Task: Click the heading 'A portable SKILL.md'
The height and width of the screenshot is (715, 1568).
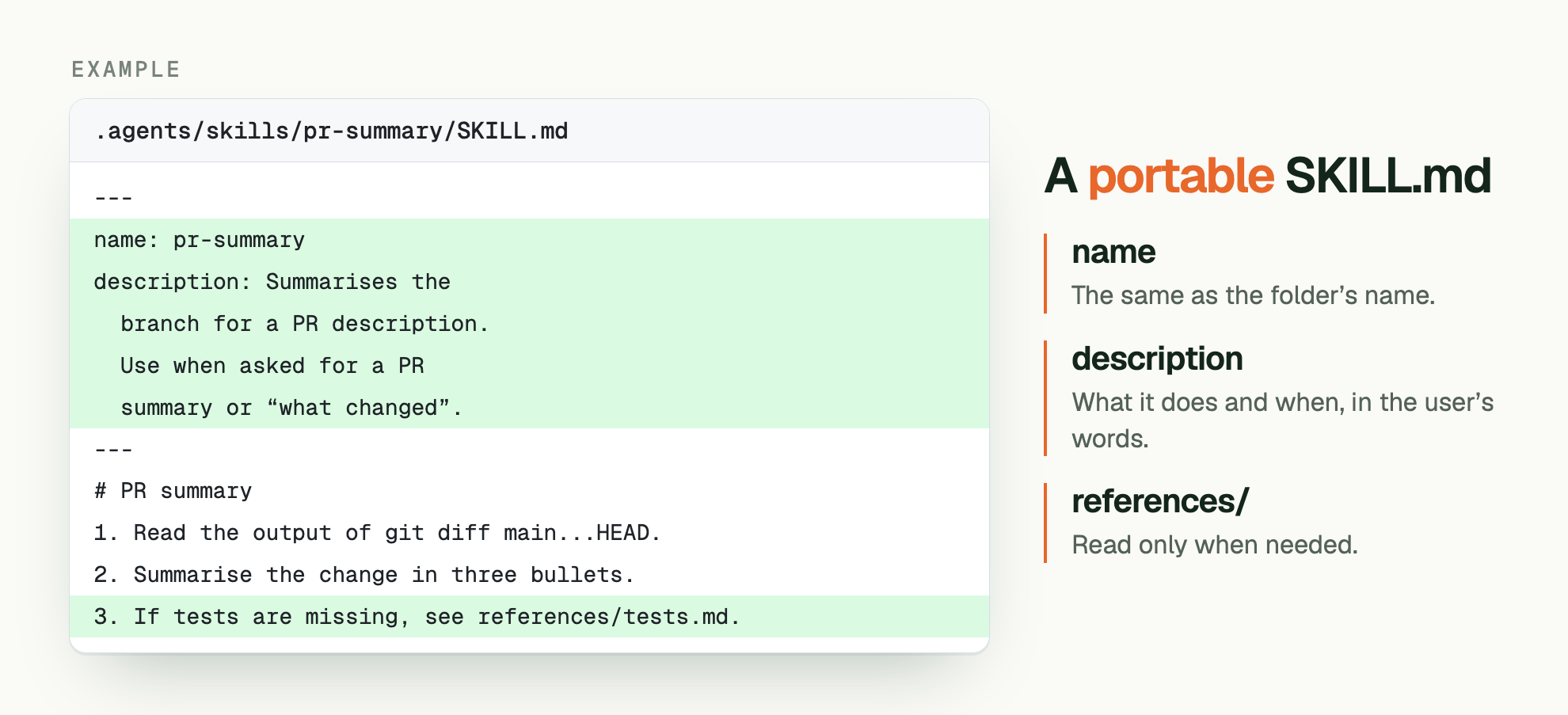Action: click(1268, 176)
